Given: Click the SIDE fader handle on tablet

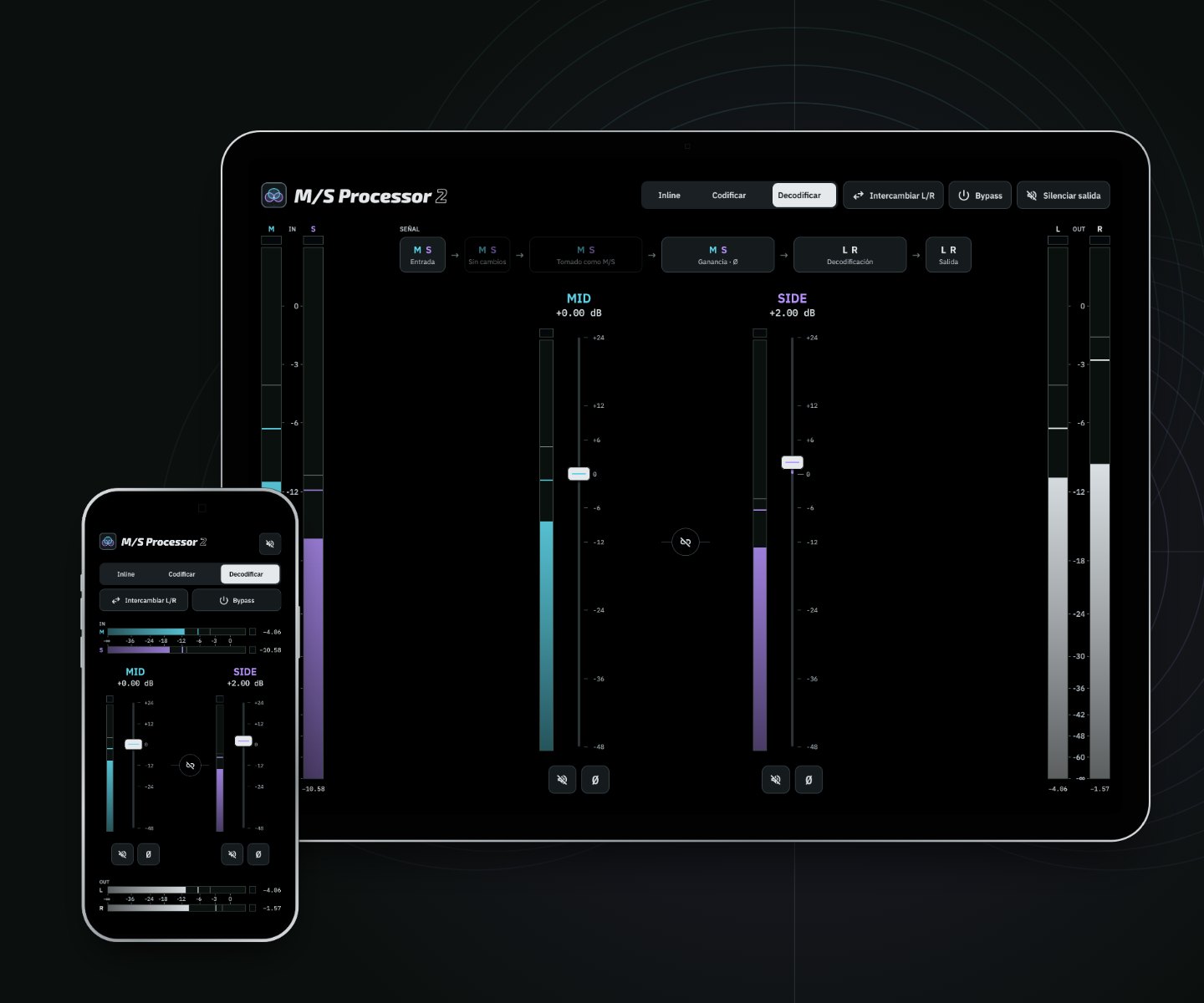Looking at the screenshot, I should tap(792, 462).
